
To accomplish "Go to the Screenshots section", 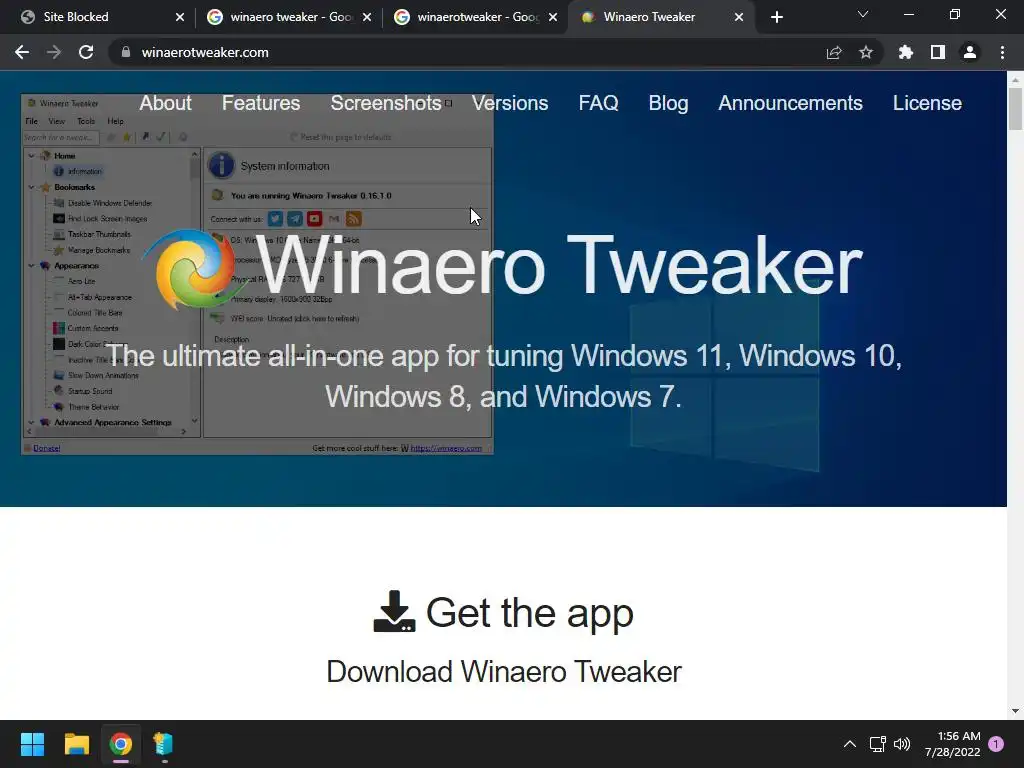I will click(x=386, y=103).
